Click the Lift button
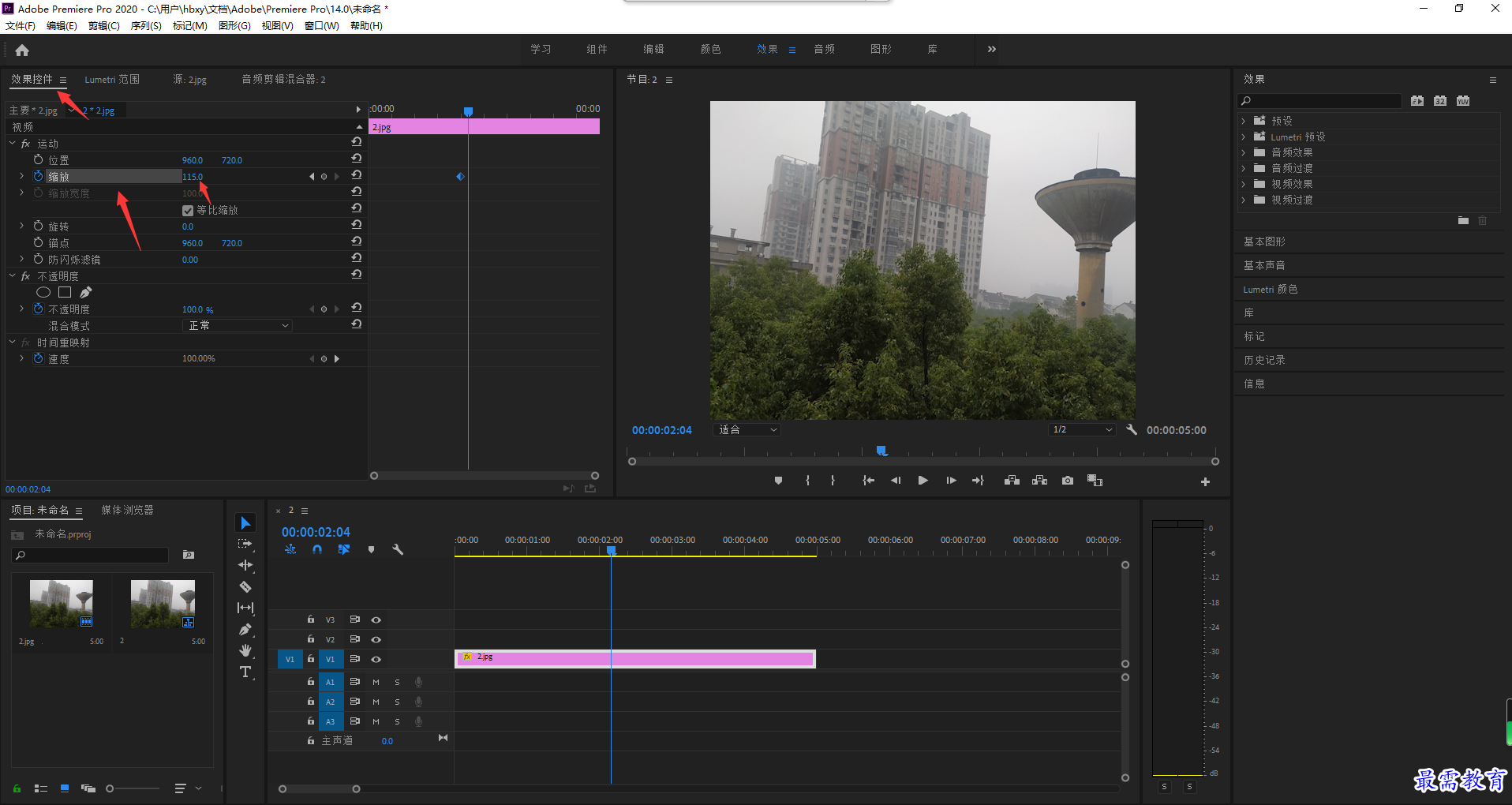 1012,481
